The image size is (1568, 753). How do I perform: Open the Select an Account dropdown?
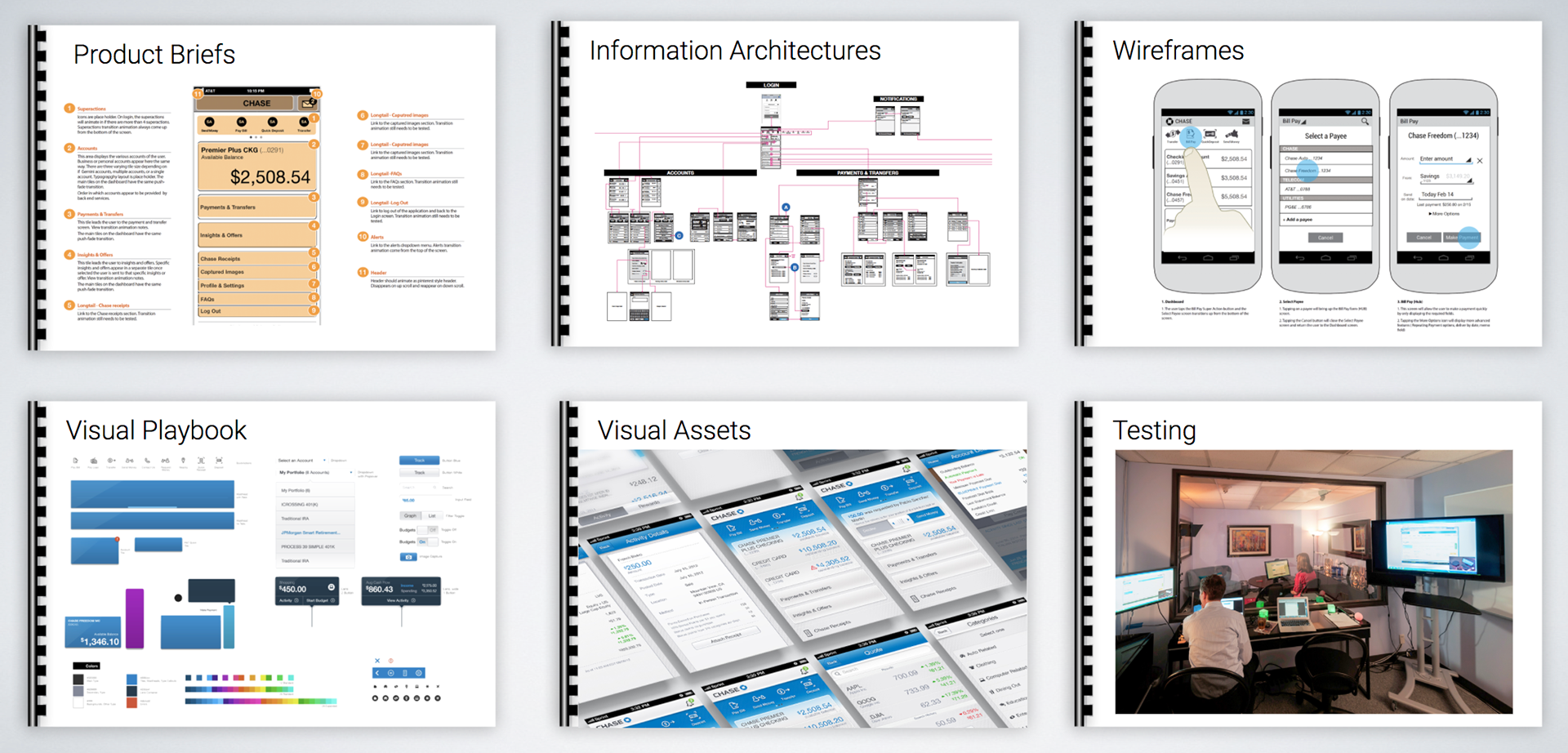324,461
